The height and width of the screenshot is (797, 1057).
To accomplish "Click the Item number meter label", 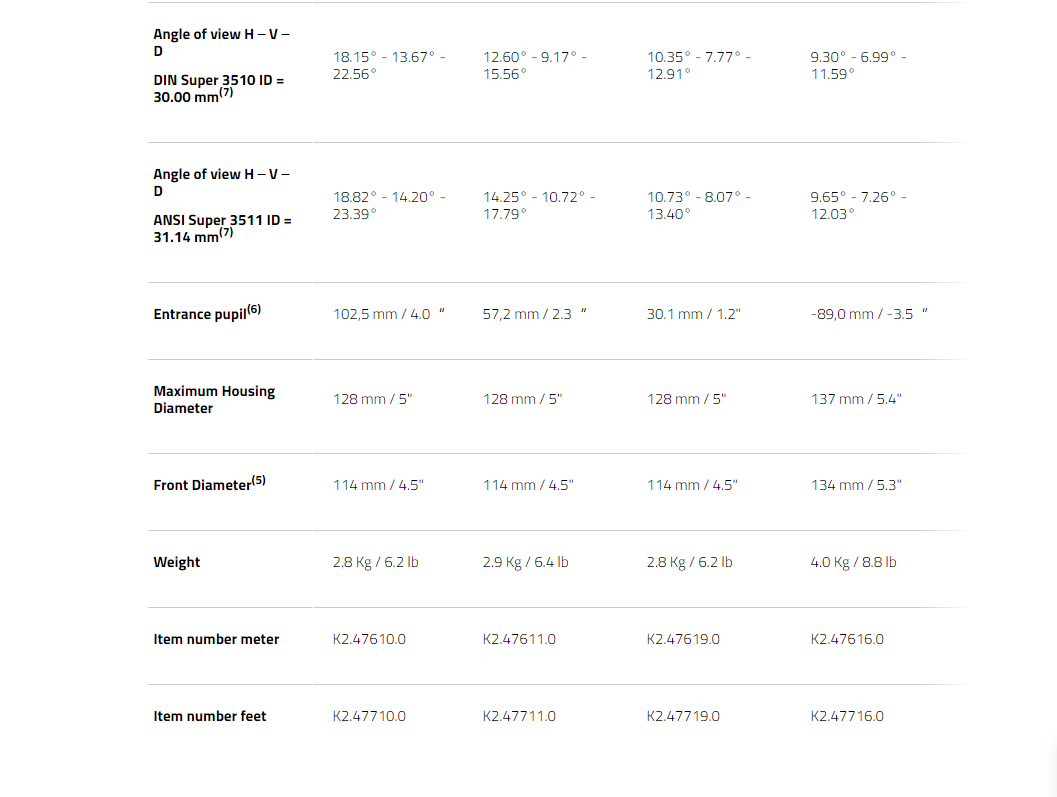I will pyautogui.click(x=216, y=639).
